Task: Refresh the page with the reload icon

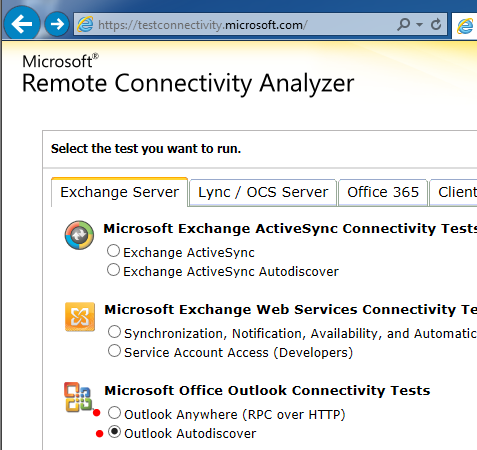Action: [436, 24]
